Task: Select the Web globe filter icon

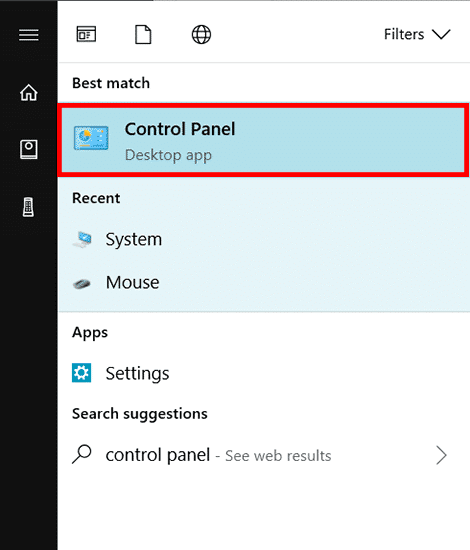Action: tap(201, 34)
